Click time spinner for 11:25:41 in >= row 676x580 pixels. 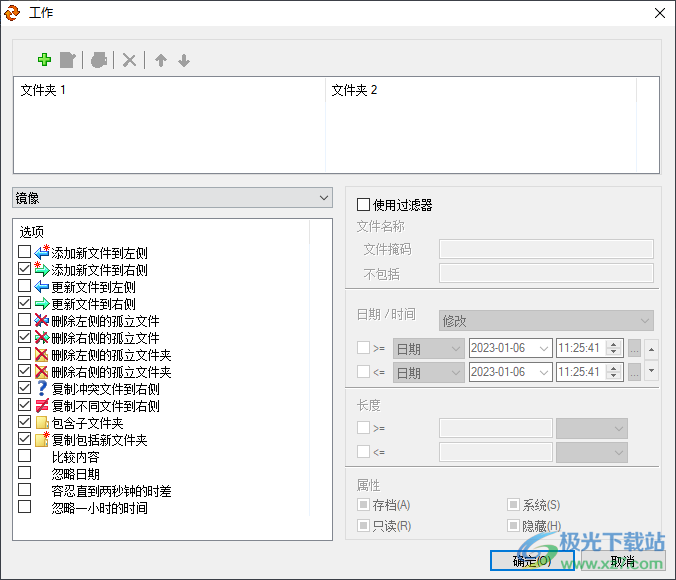point(613,348)
